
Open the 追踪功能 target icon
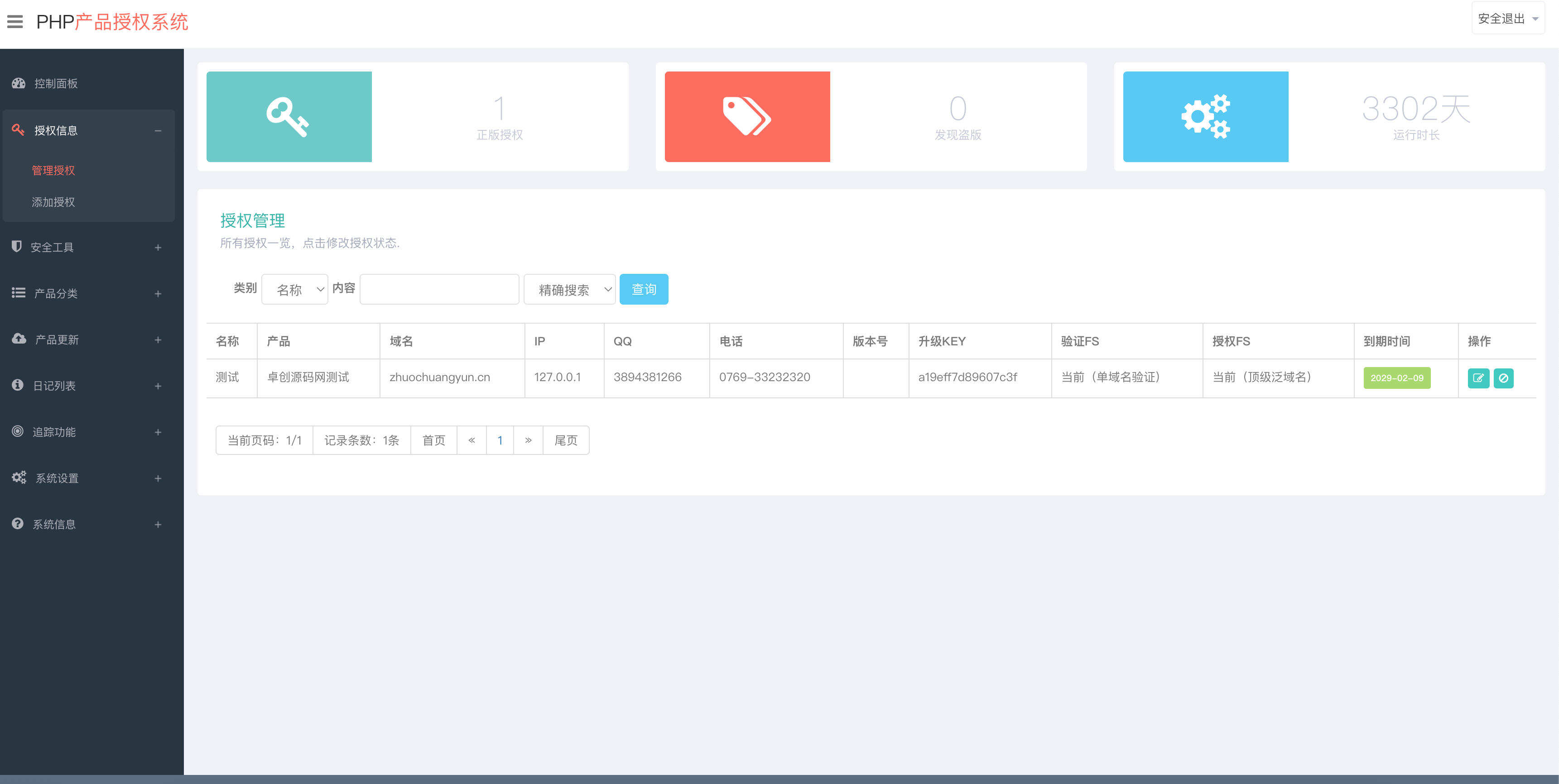(x=18, y=431)
